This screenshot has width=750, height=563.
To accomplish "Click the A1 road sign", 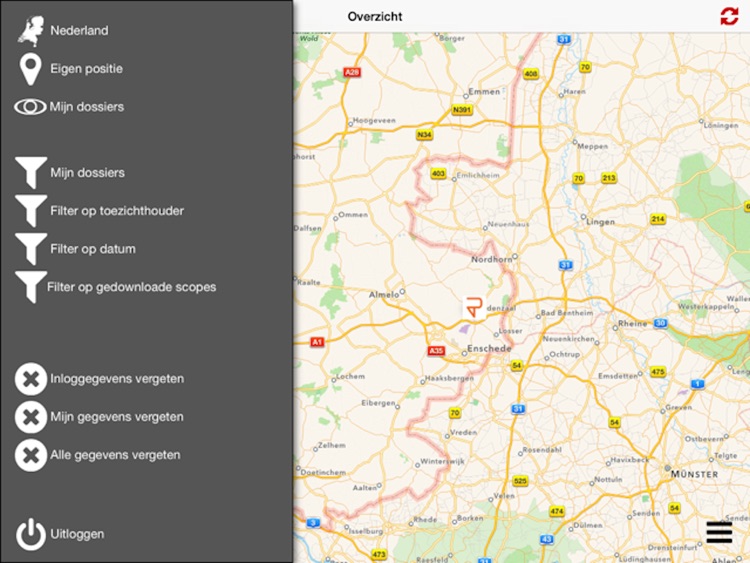I will click(317, 342).
